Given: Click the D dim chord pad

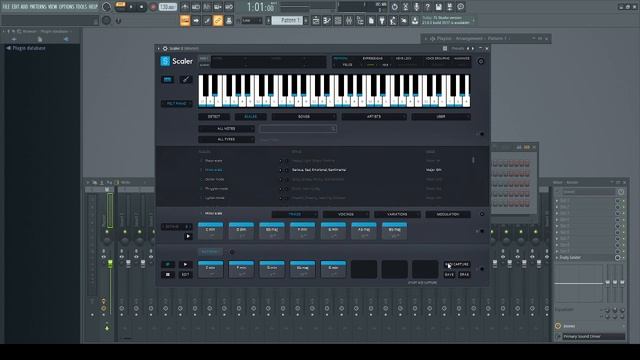Looking at the screenshot, I should coord(241,231).
